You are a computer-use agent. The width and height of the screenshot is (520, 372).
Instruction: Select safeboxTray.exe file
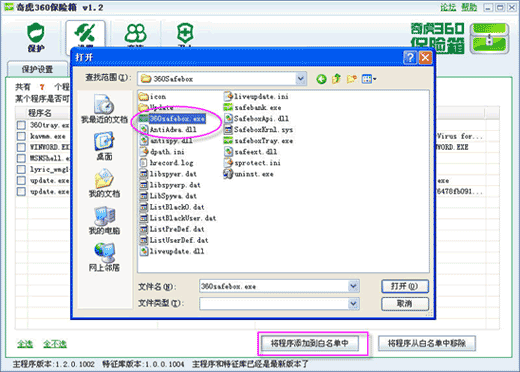coord(258,141)
